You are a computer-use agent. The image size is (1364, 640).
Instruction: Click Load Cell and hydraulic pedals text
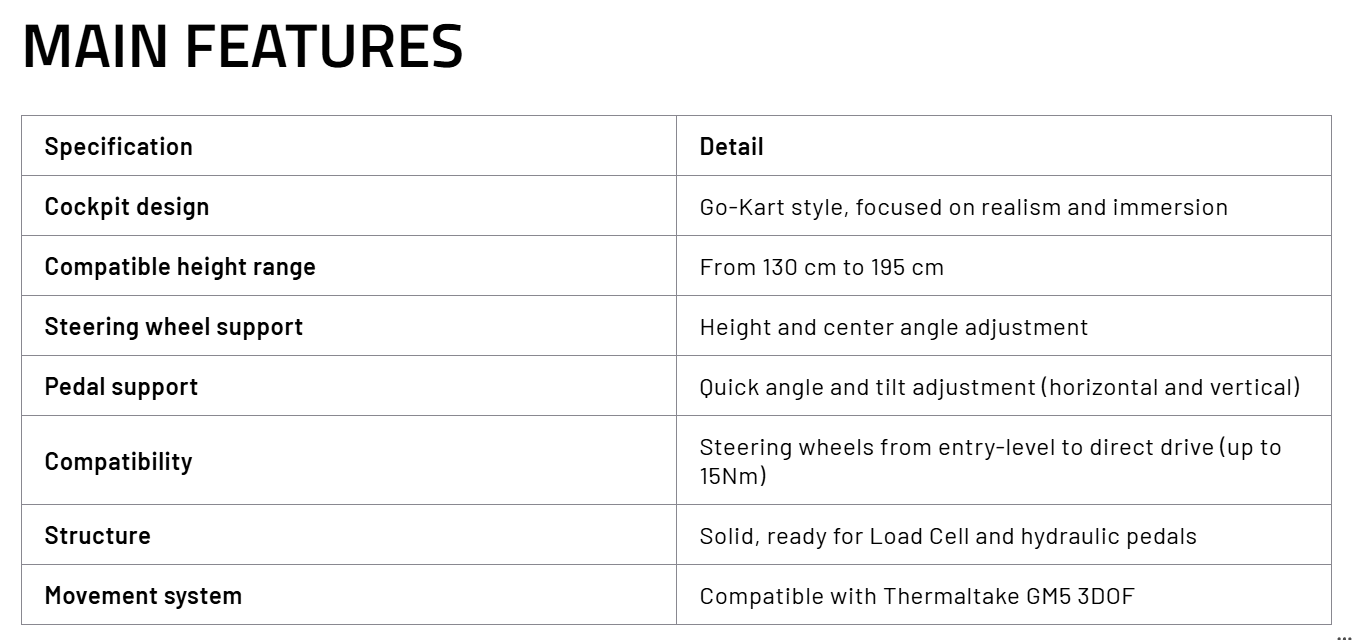pos(1033,536)
